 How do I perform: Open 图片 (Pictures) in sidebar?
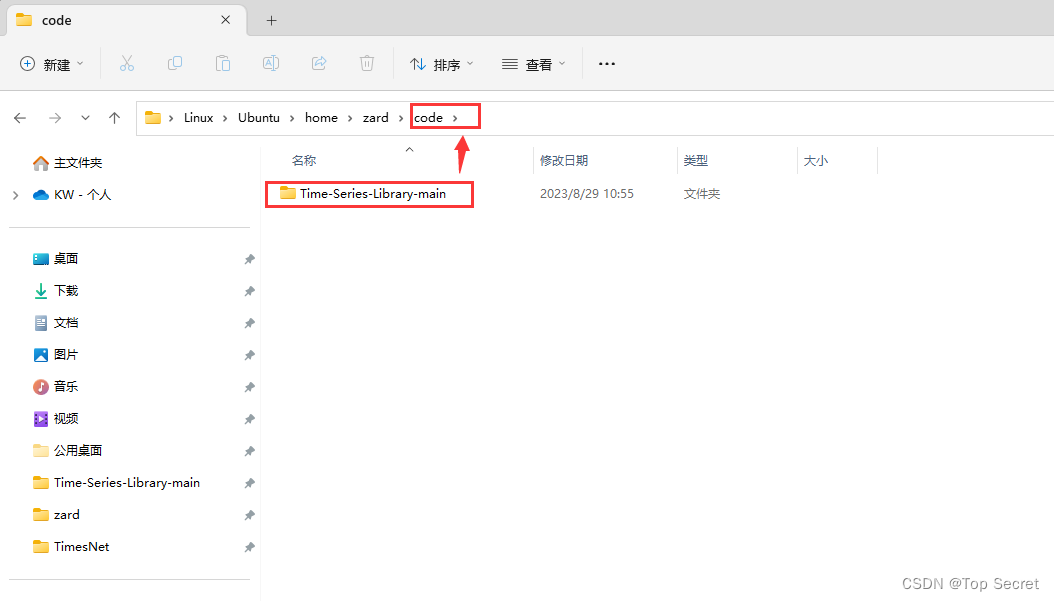(55, 355)
